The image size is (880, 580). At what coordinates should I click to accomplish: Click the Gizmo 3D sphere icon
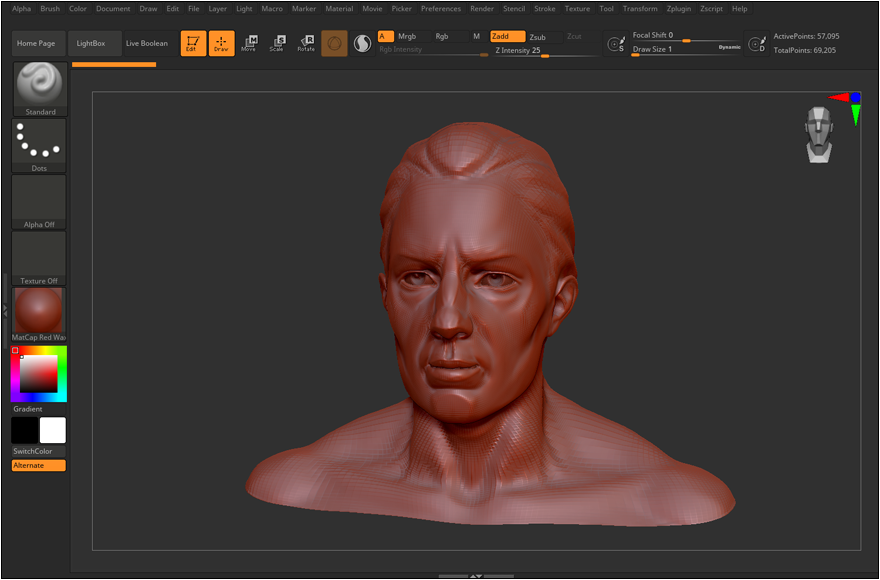pyautogui.click(x=334, y=43)
